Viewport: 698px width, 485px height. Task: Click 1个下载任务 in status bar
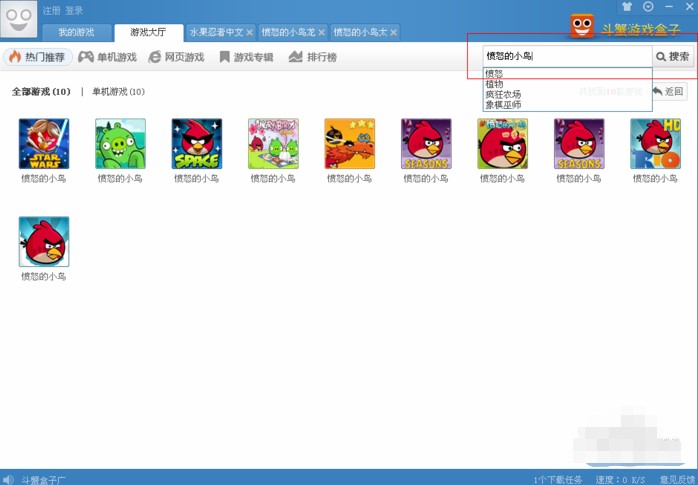tap(557, 480)
